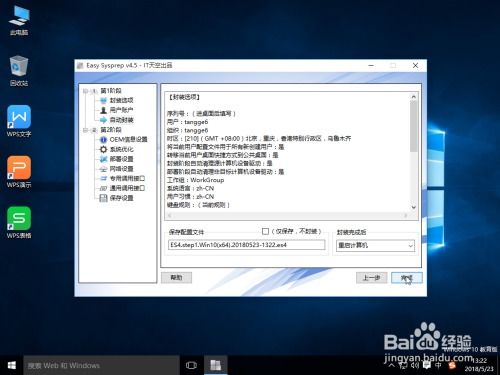Select 专用调用接口 in the tree
Image resolution: width=500 pixels, height=375 pixels.
[x=123, y=178]
